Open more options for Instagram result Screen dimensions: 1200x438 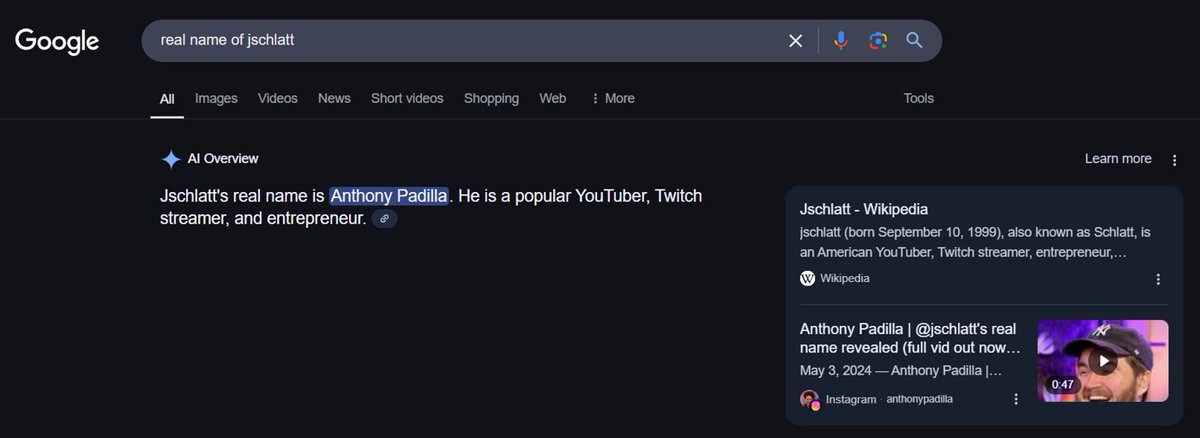pos(1016,399)
